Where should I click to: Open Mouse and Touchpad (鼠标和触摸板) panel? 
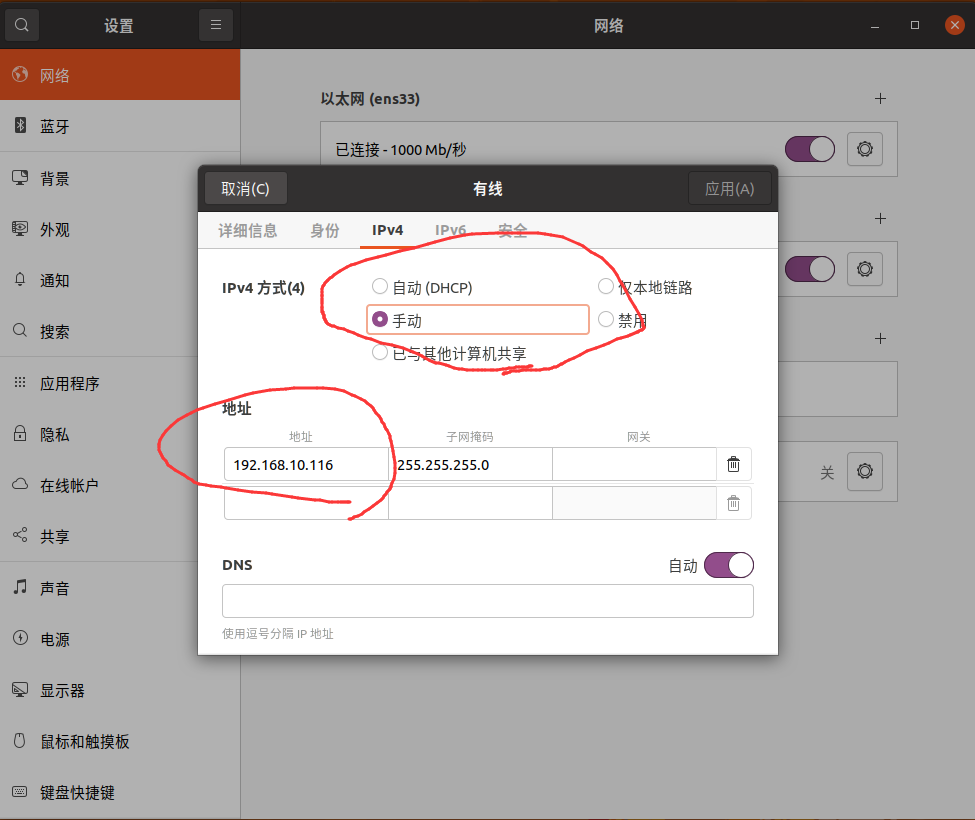click(x=120, y=741)
